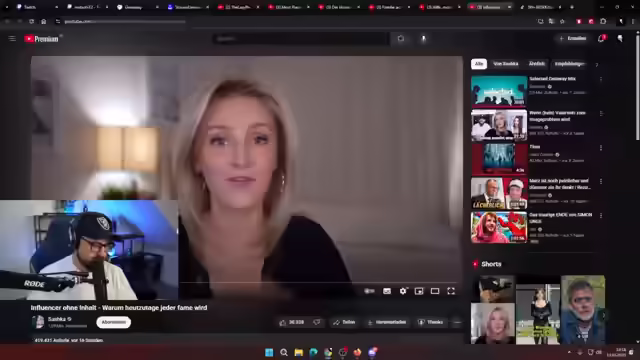Click in the YouTube search field
The image size is (640, 360).
300,39
